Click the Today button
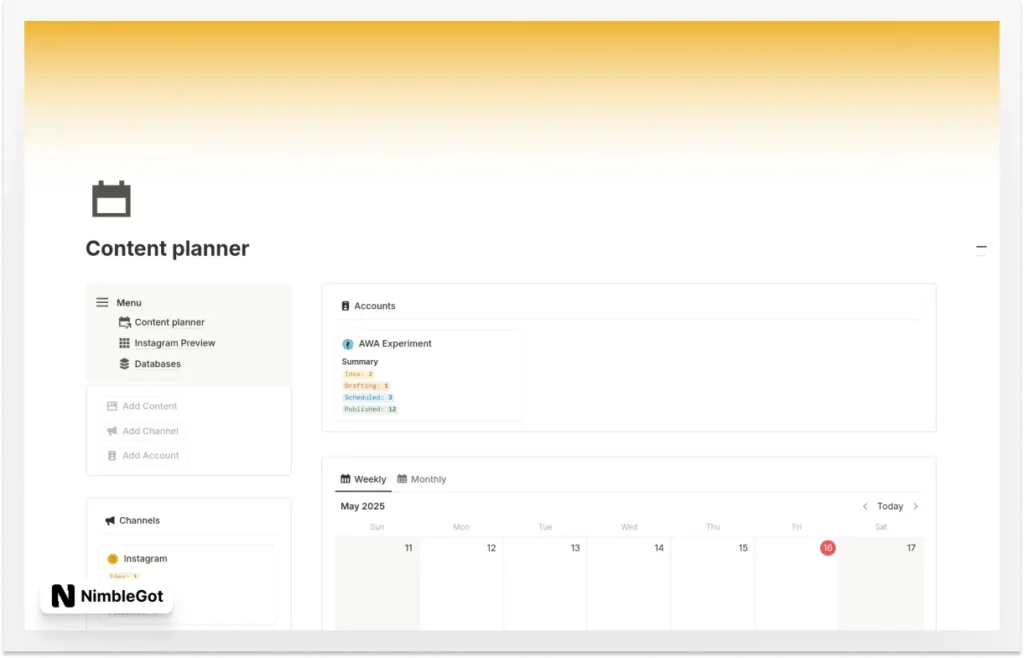The width and height of the screenshot is (1024, 658). coord(888,506)
